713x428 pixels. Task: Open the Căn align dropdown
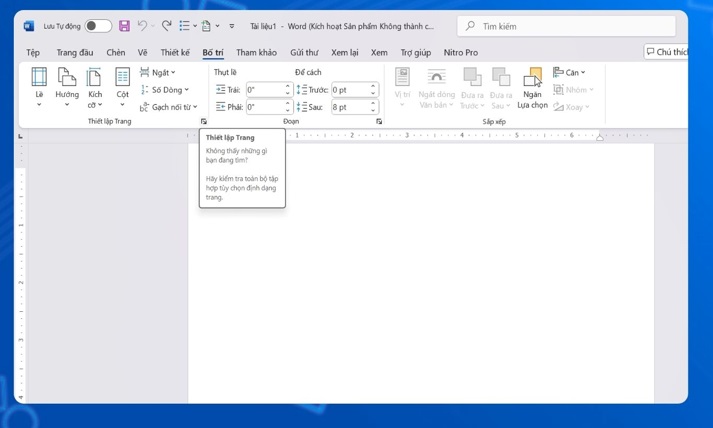(x=570, y=73)
